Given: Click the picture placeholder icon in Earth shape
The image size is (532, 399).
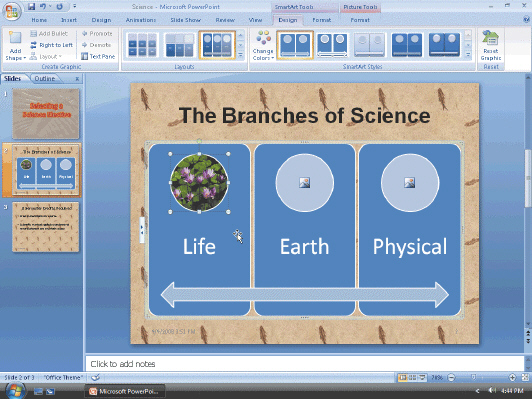Looking at the screenshot, I should pos(304,183).
